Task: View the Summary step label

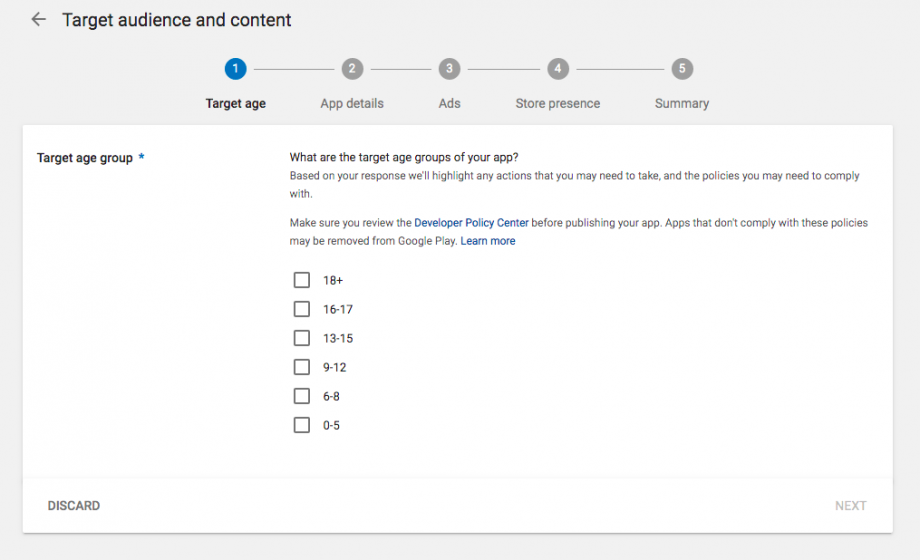Action: (682, 104)
